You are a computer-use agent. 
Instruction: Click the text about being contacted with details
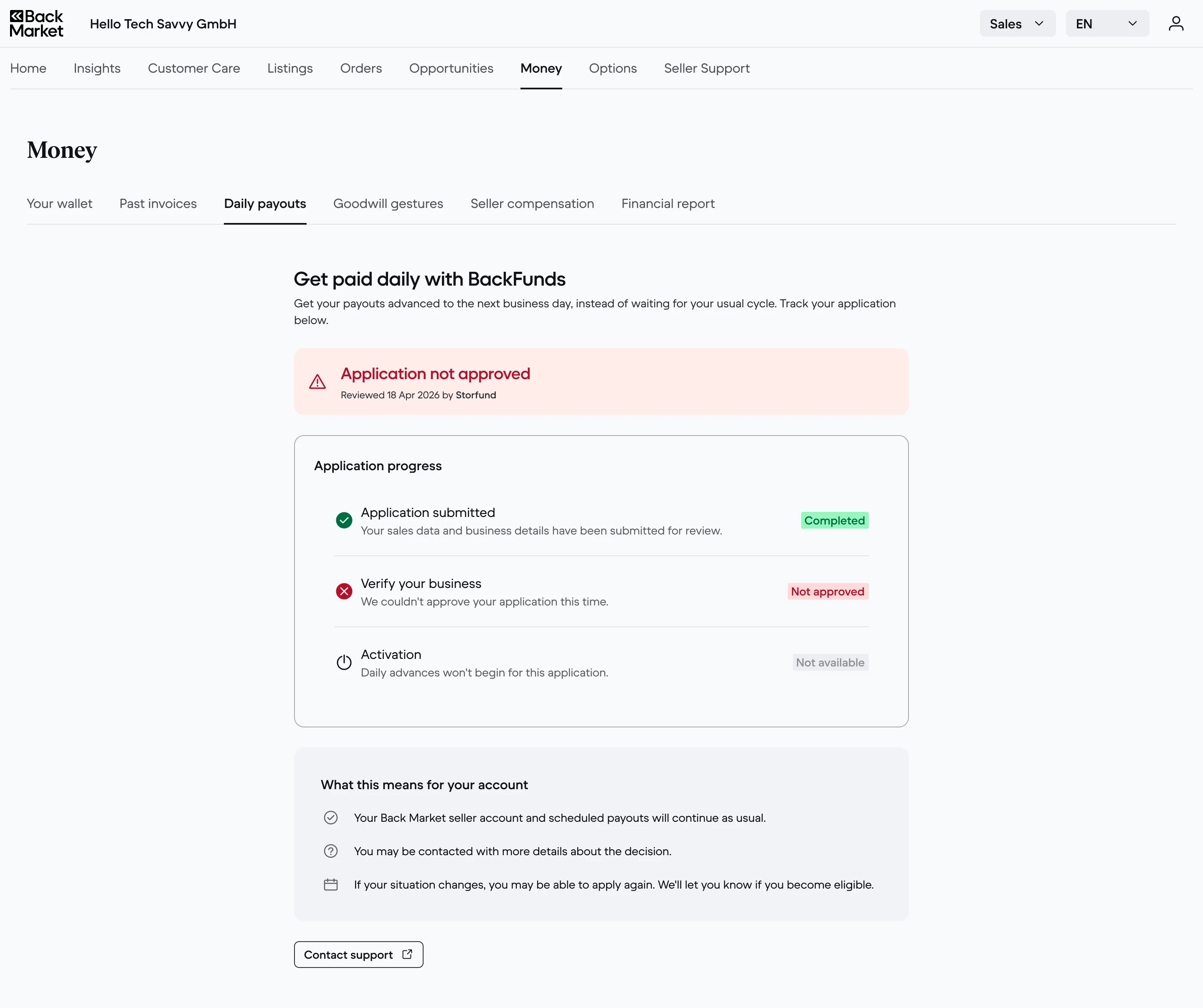pyautogui.click(x=513, y=851)
